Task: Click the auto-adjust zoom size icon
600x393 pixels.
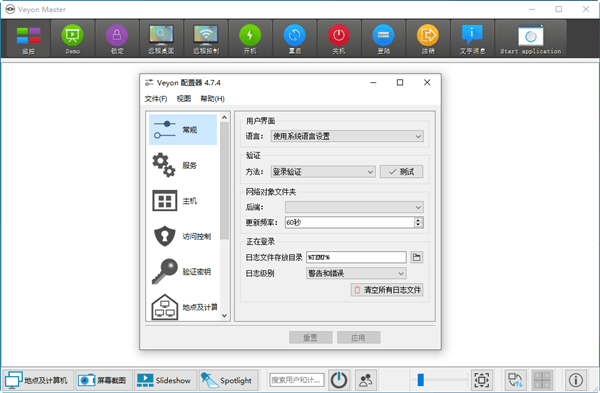Action: point(481,380)
